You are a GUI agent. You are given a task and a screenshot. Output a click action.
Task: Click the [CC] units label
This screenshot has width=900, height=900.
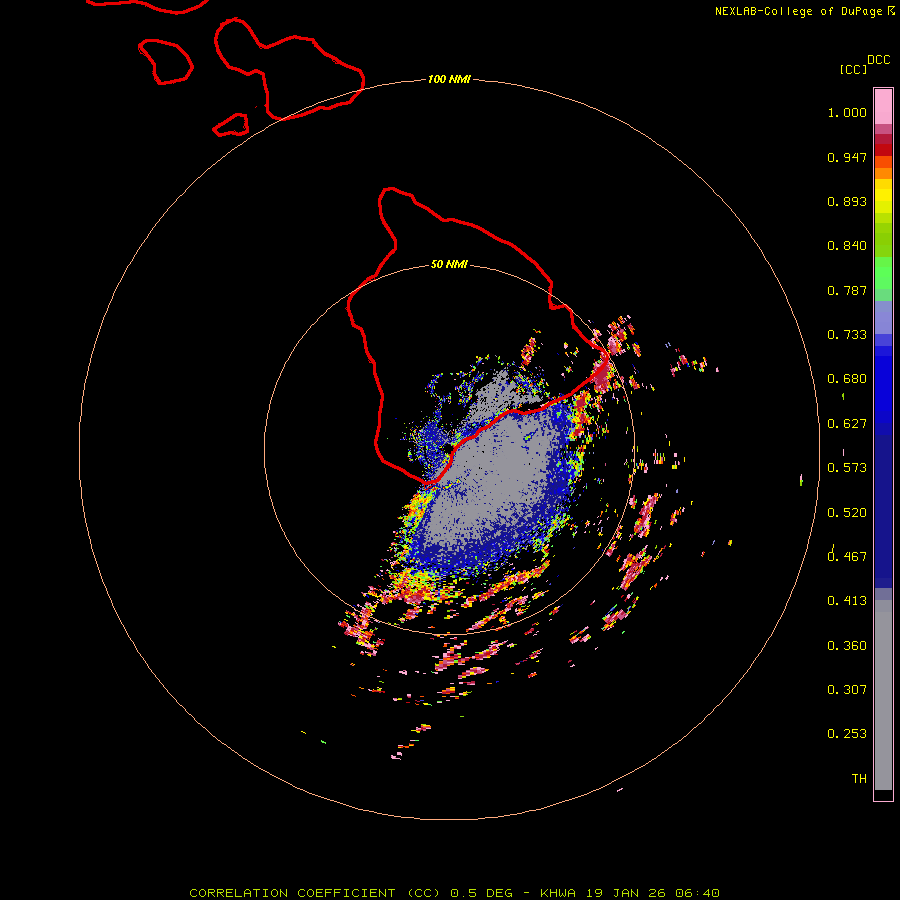pos(853,69)
